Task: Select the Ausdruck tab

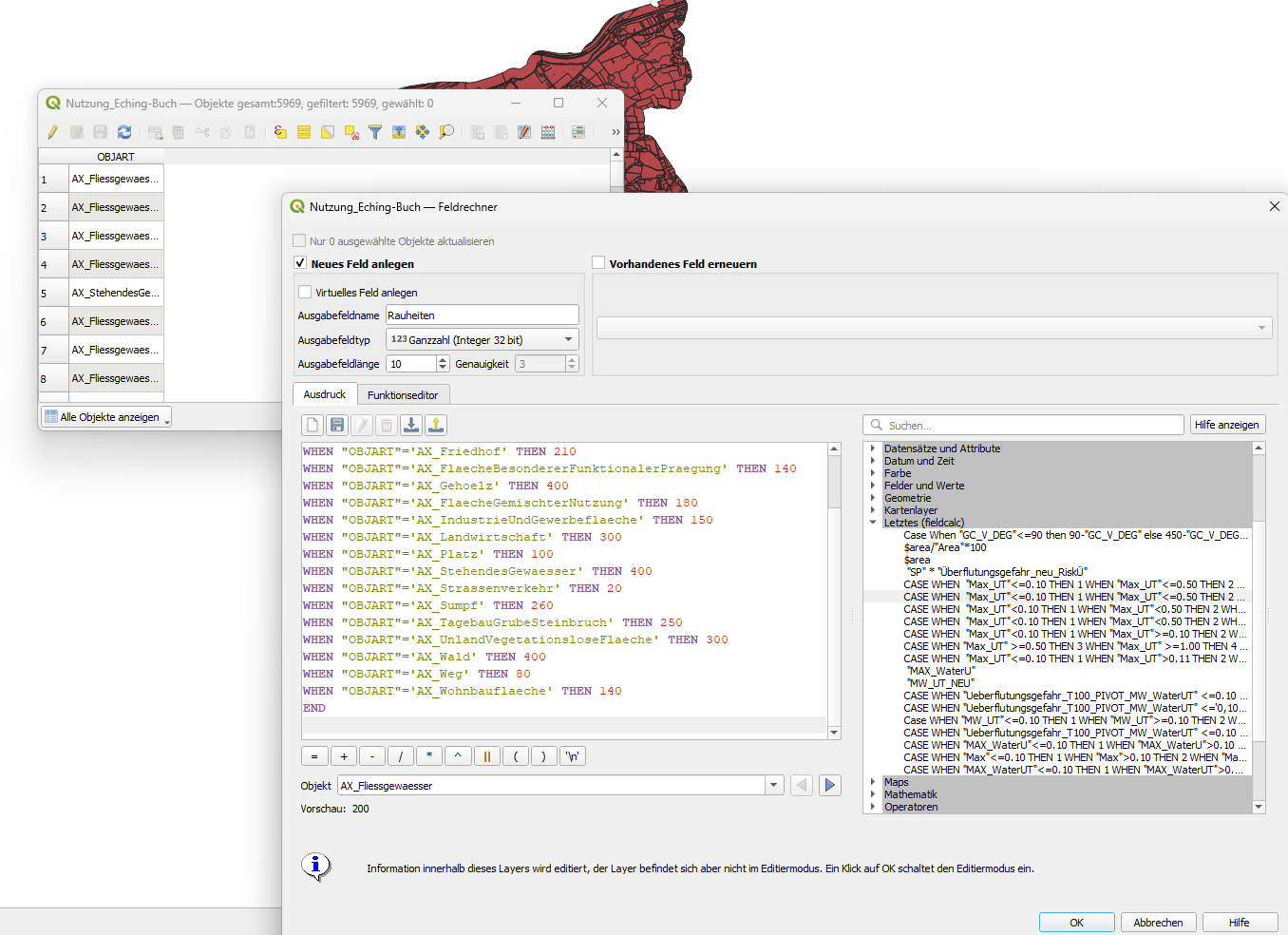Action: pyautogui.click(x=325, y=394)
